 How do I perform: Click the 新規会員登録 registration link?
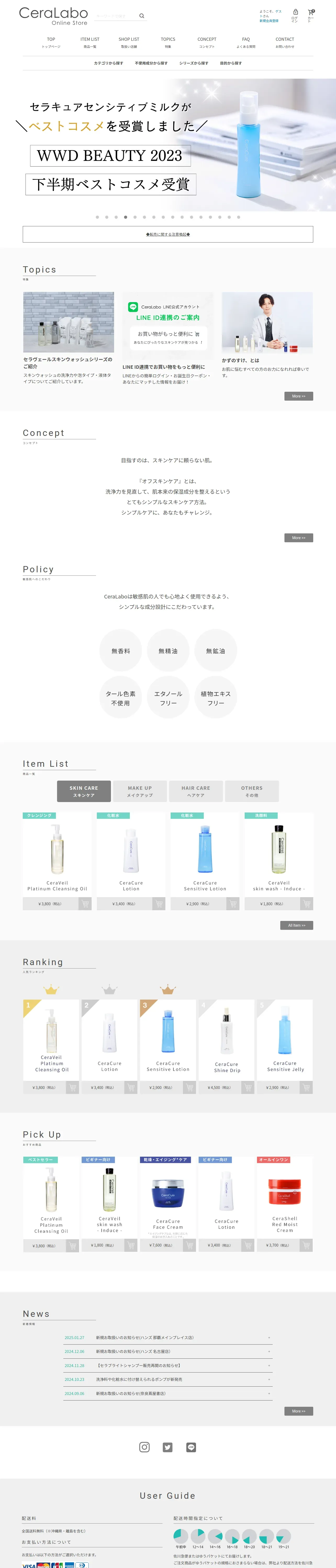click(269, 21)
